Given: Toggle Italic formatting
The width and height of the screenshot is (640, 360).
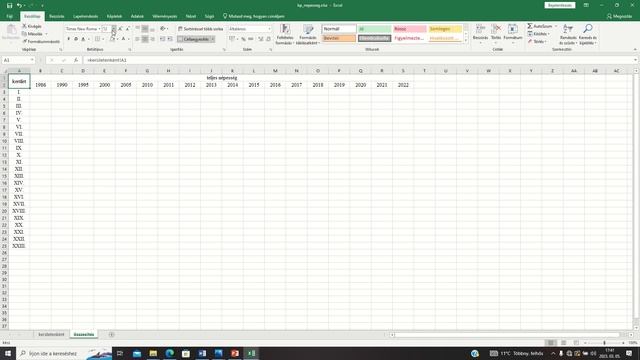Looking at the screenshot, I should click(76, 39).
